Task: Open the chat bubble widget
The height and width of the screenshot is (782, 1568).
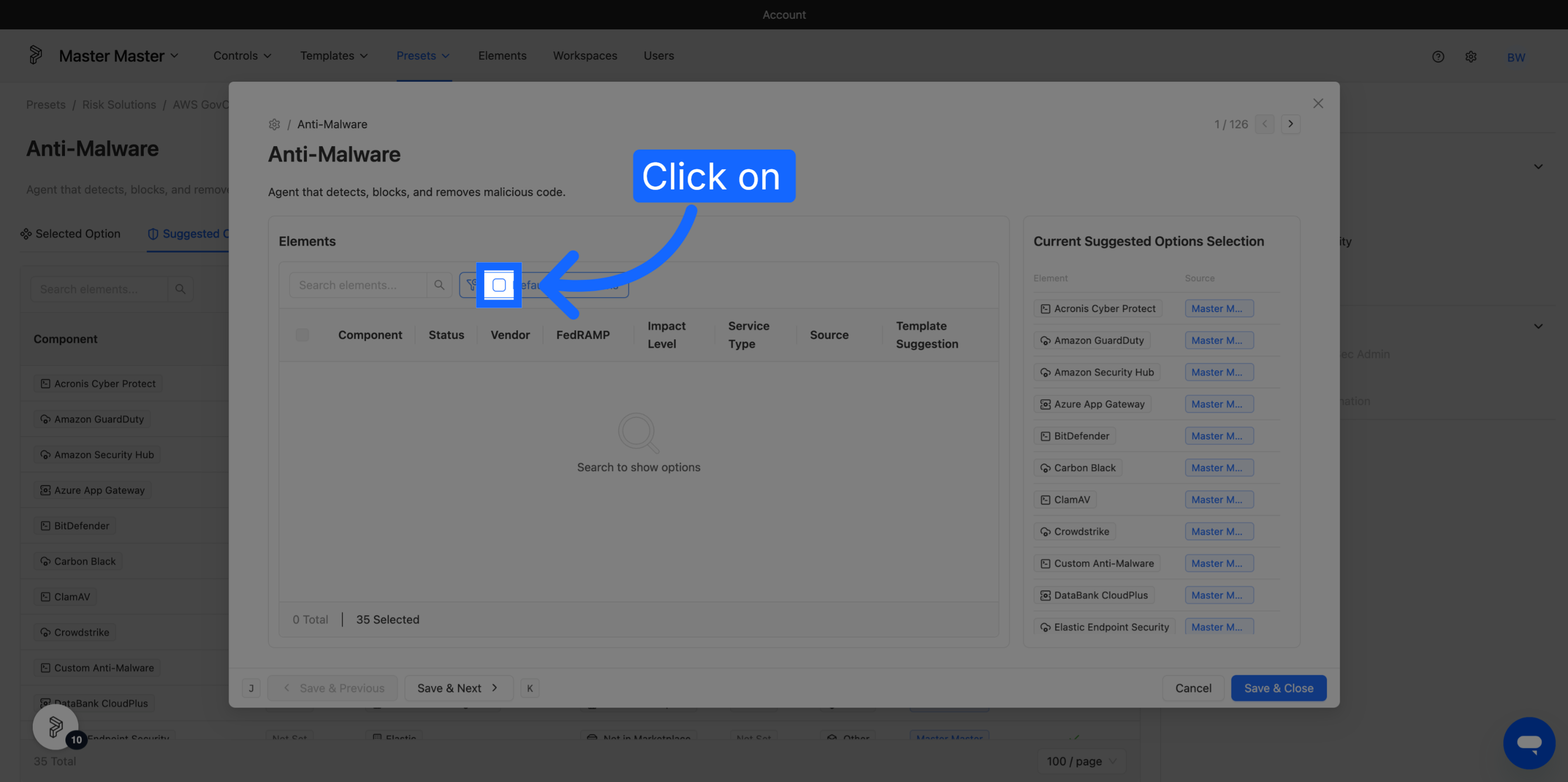Action: [1529, 743]
